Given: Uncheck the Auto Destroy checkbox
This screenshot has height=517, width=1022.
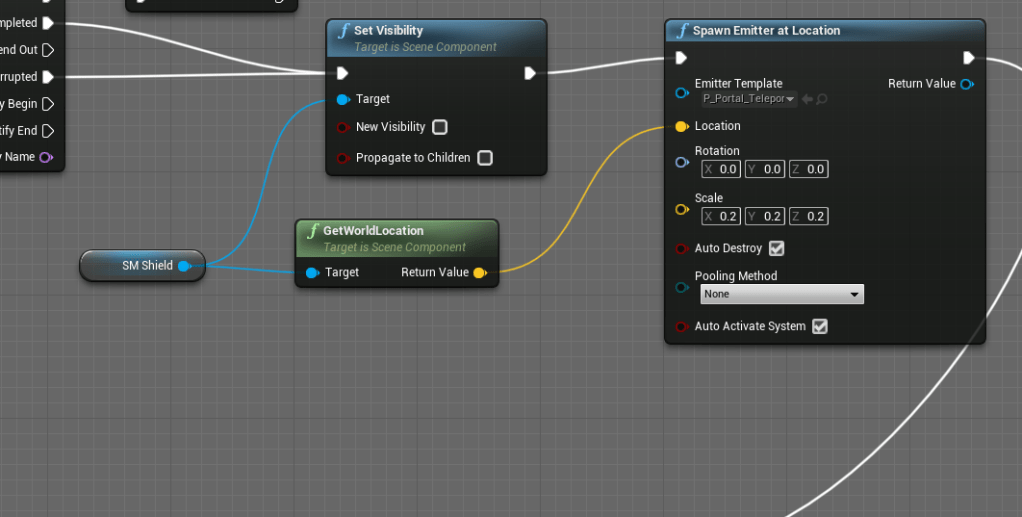Looking at the screenshot, I should click(x=776, y=249).
